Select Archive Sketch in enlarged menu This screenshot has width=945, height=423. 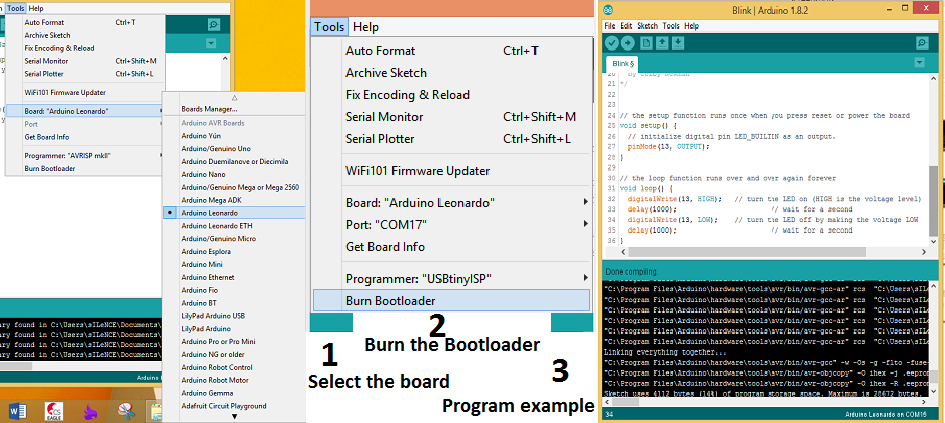[386, 72]
